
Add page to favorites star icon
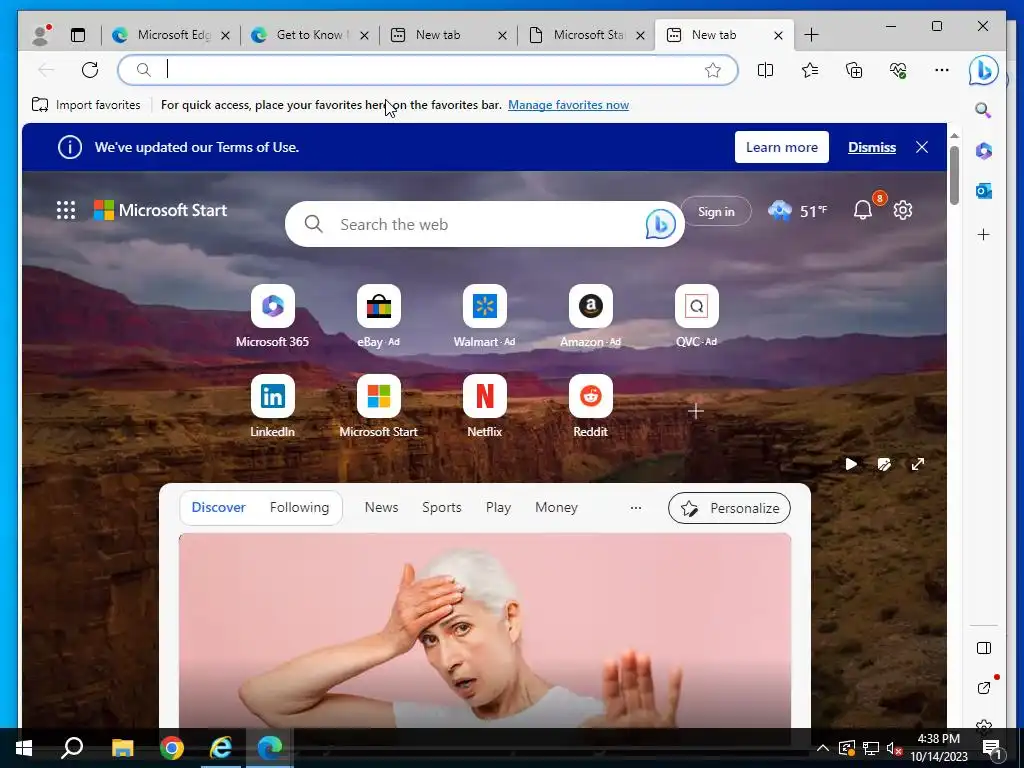pyautogui.click(x=712, y=70)
